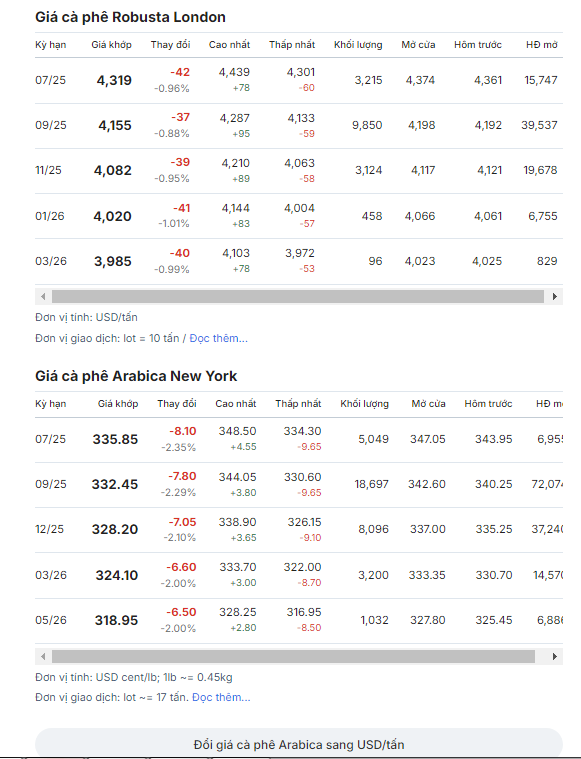Click 'Giá cà phê Arabica New York' heading
The image size is (581, 759).
(136, 376)
